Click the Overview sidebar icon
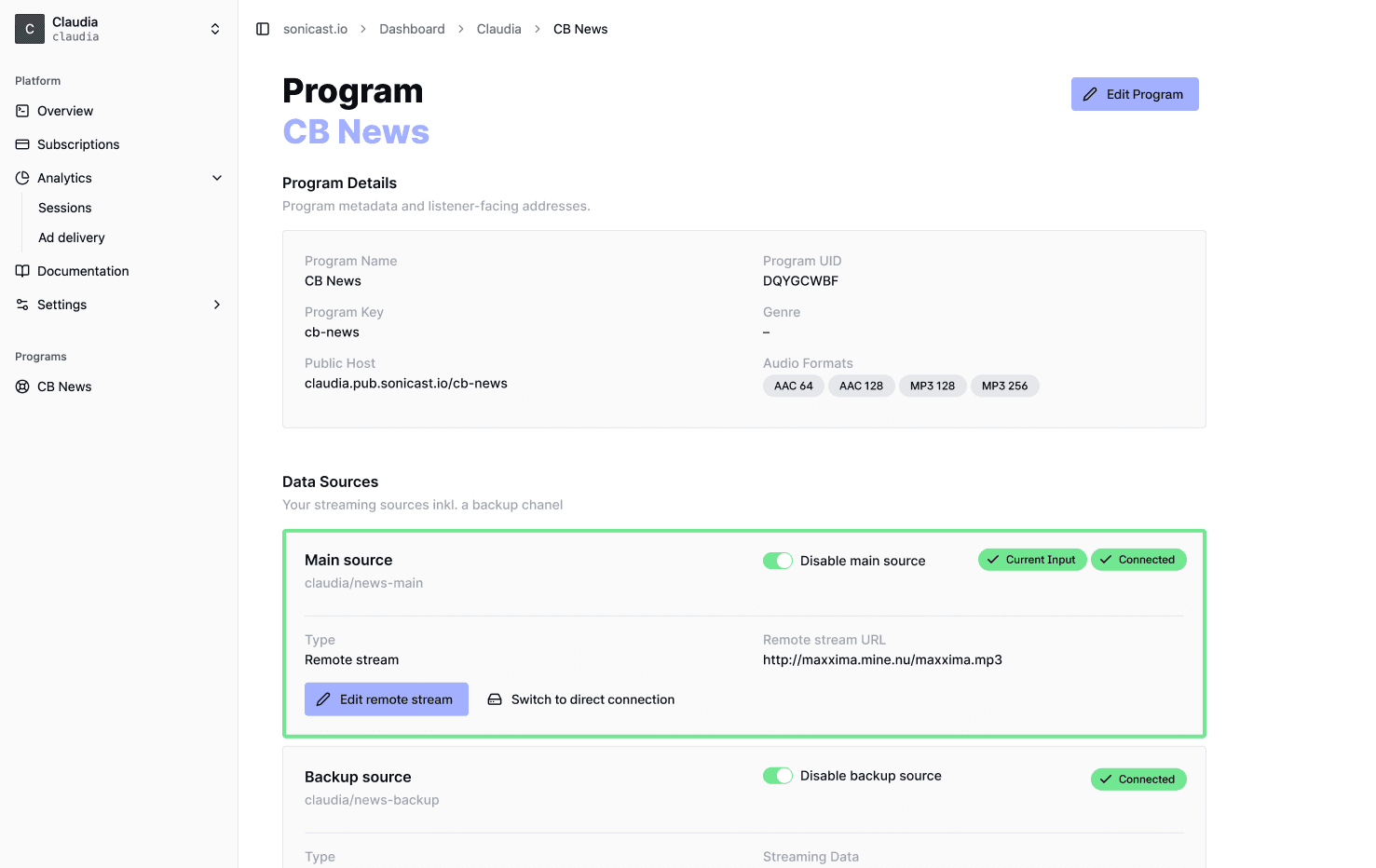The height and width of the screenshot is (868, 1376). point(22,111)
